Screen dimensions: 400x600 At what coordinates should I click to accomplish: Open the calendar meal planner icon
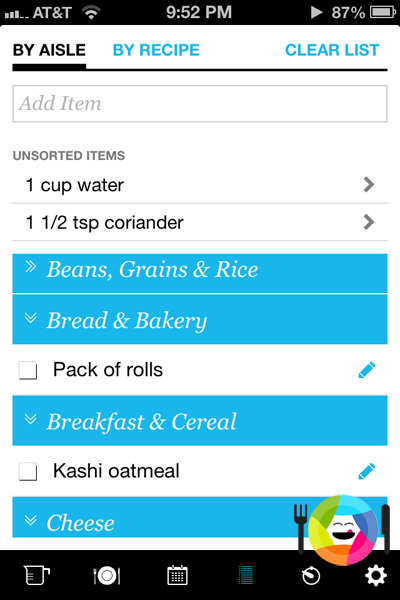point(177,575)
